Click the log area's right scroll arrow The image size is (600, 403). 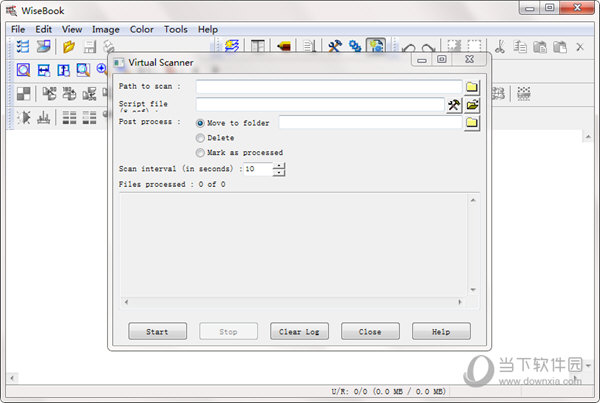(460, 302)
